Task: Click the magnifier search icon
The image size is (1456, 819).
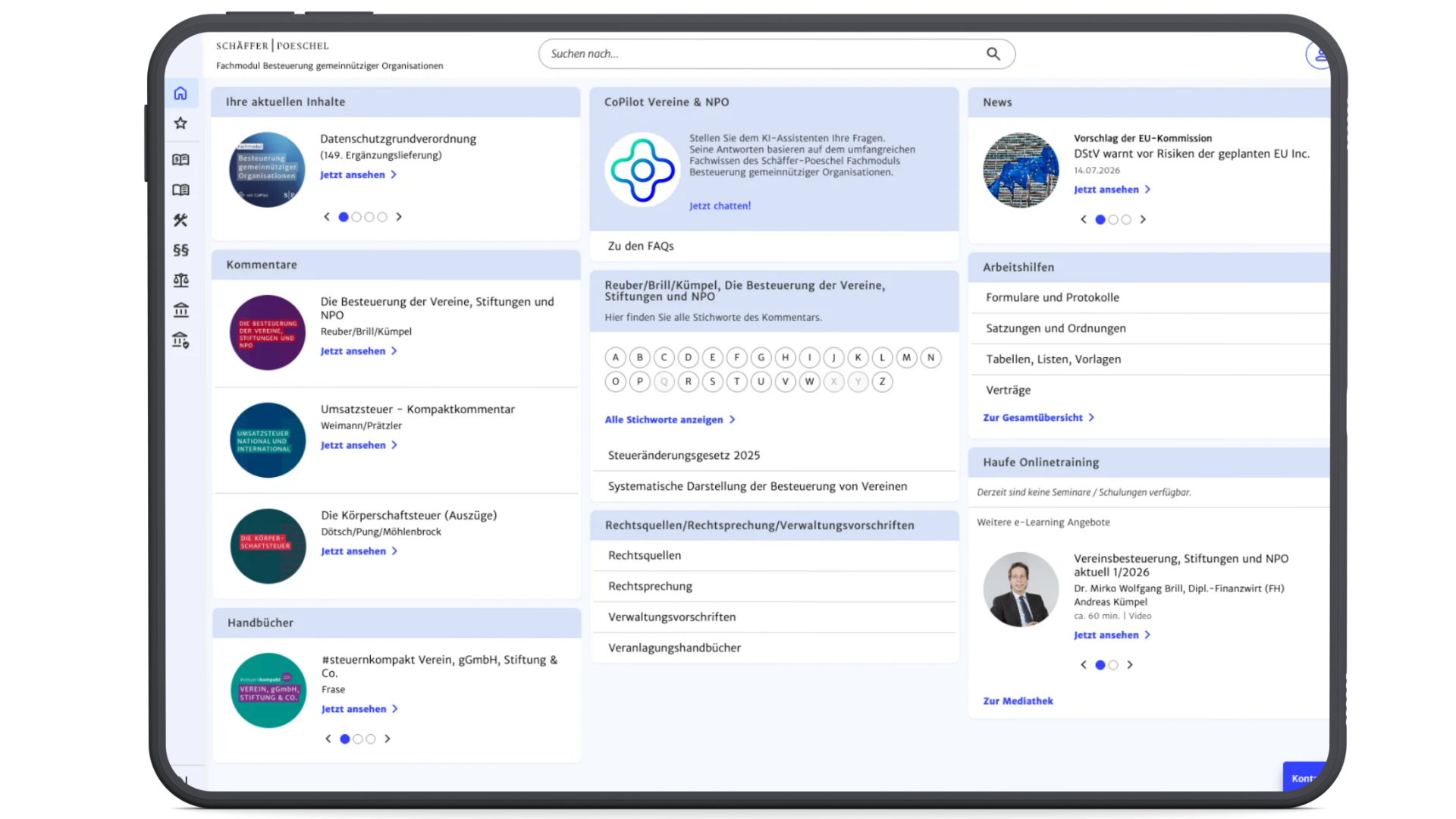Action: [993, 54]
